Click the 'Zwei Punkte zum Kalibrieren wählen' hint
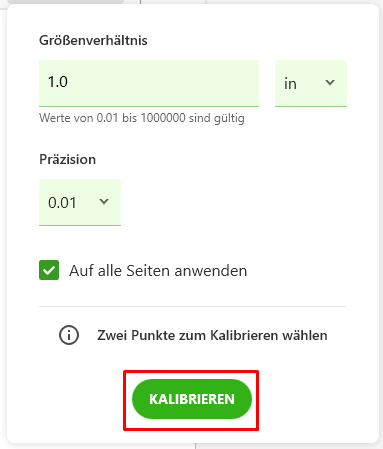This screenshot has height=449, width=383. (212, 335)
